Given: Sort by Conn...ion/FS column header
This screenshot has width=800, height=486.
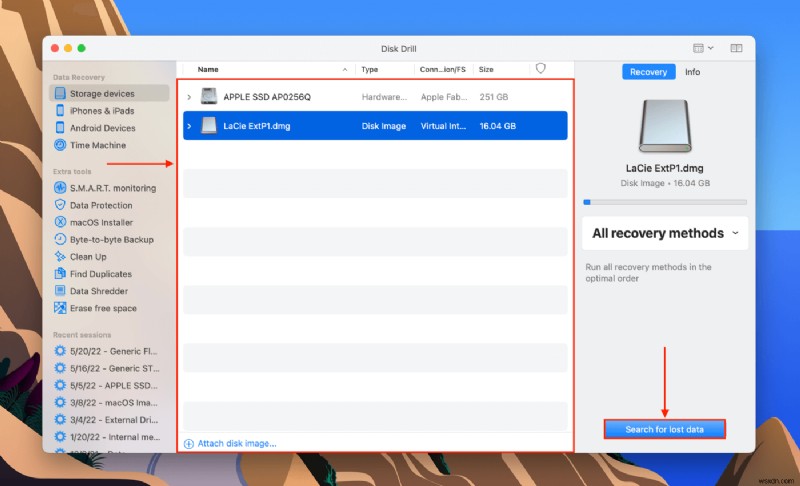Looking at the screenshot, I should pos(442,69).
